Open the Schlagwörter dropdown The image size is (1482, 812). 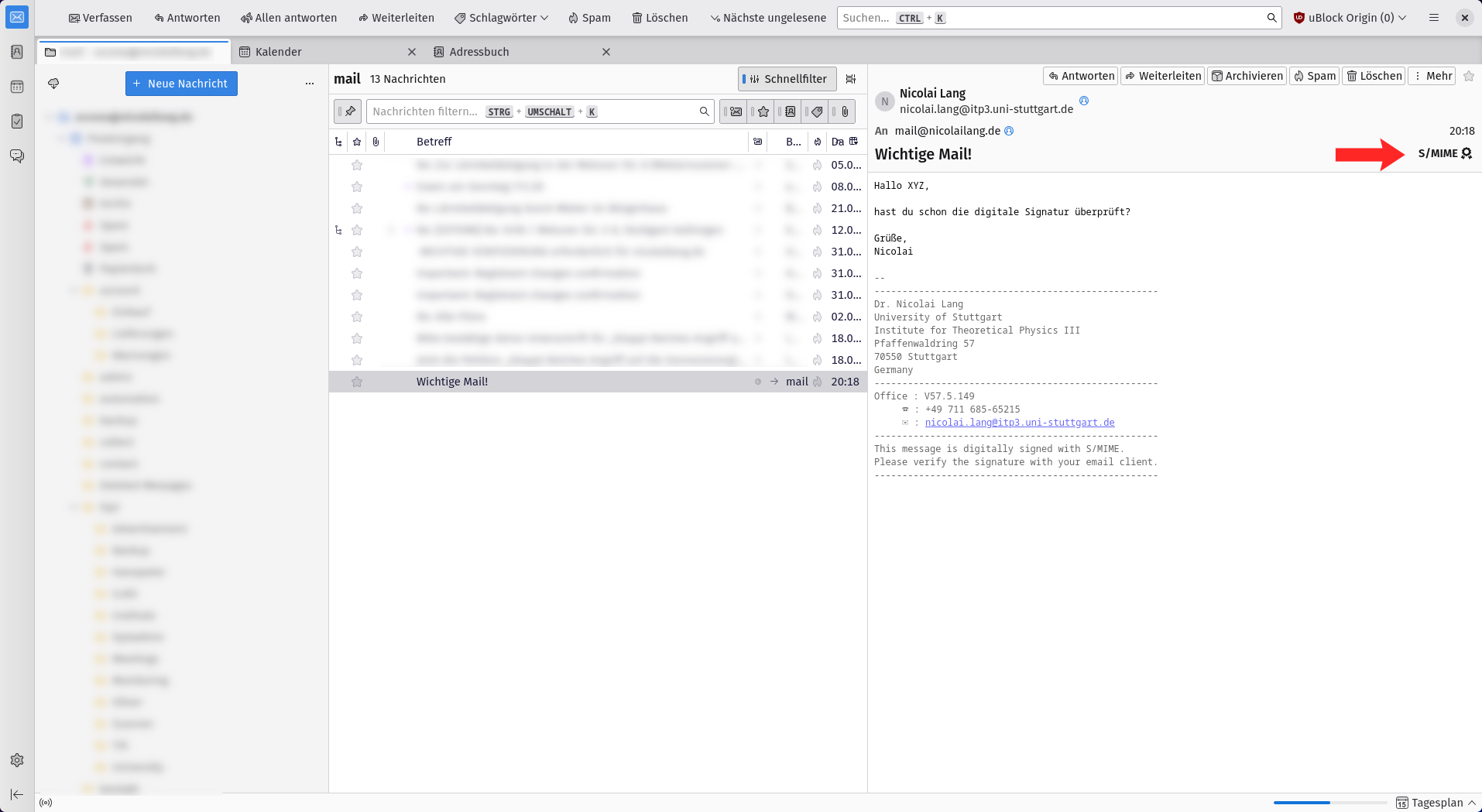tap(500, 17)
